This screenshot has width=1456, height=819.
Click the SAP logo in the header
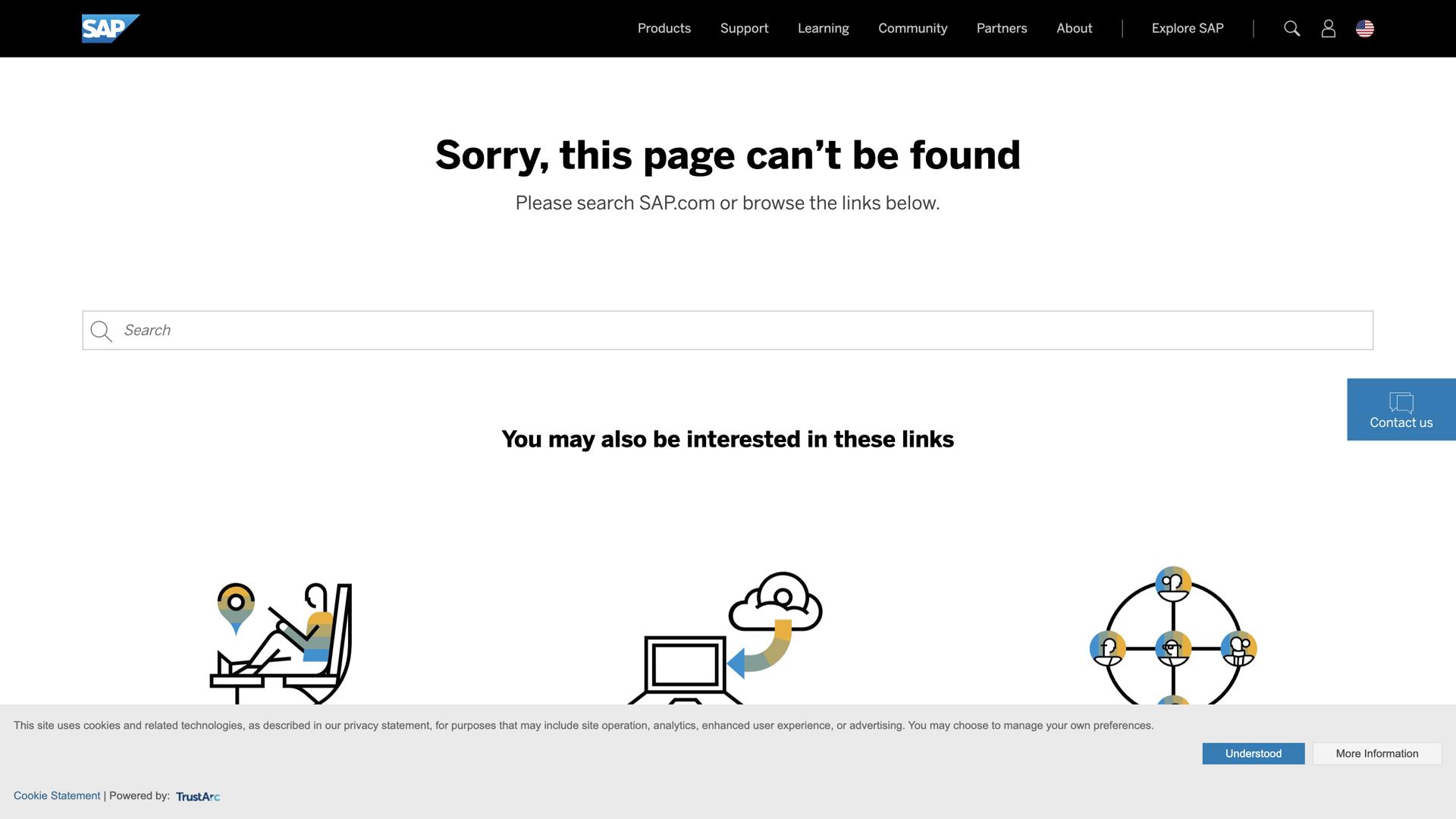click(x=111, y=29)
